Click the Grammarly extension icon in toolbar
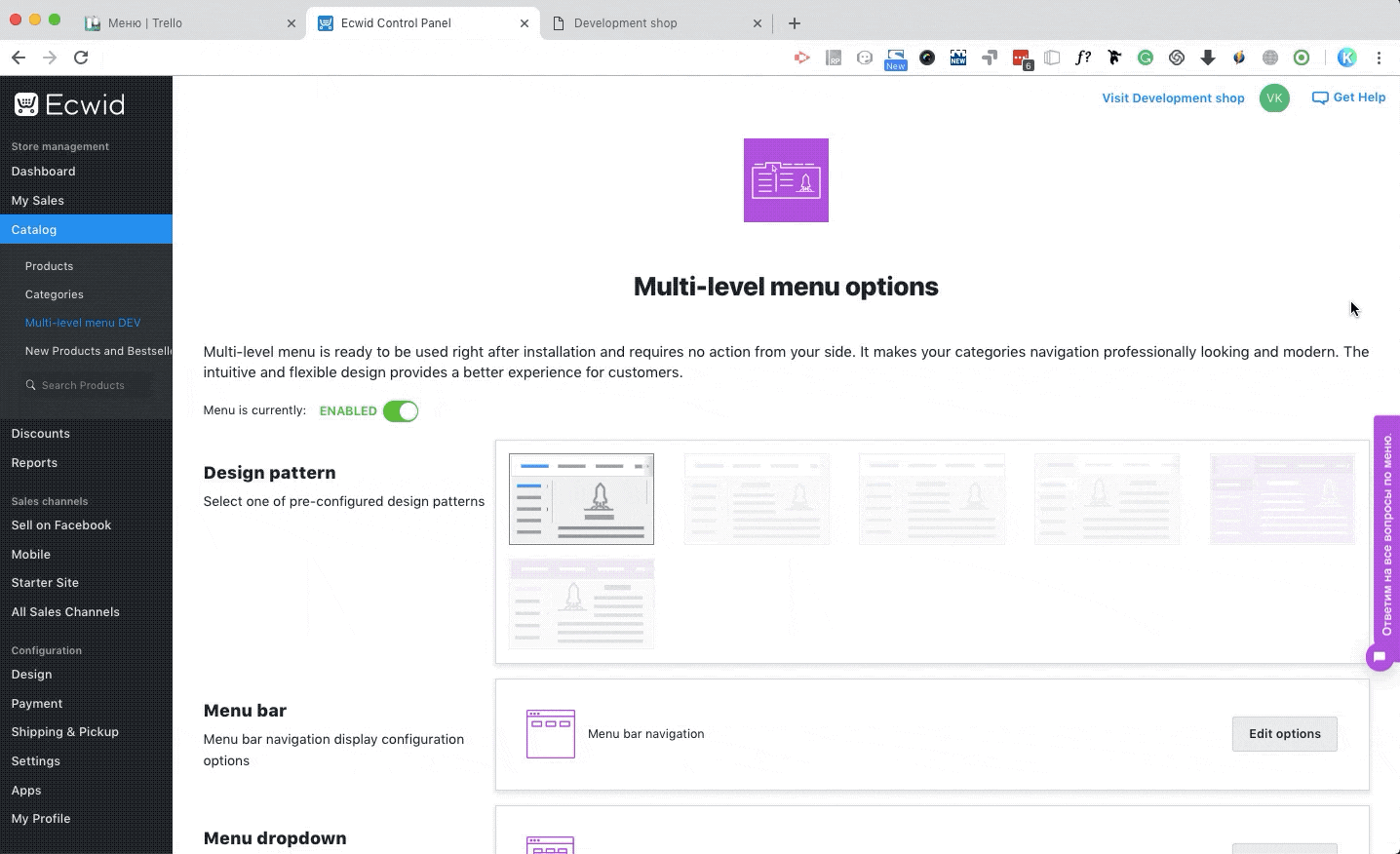Screen dimensions: 1400x854 (1146, 58)
